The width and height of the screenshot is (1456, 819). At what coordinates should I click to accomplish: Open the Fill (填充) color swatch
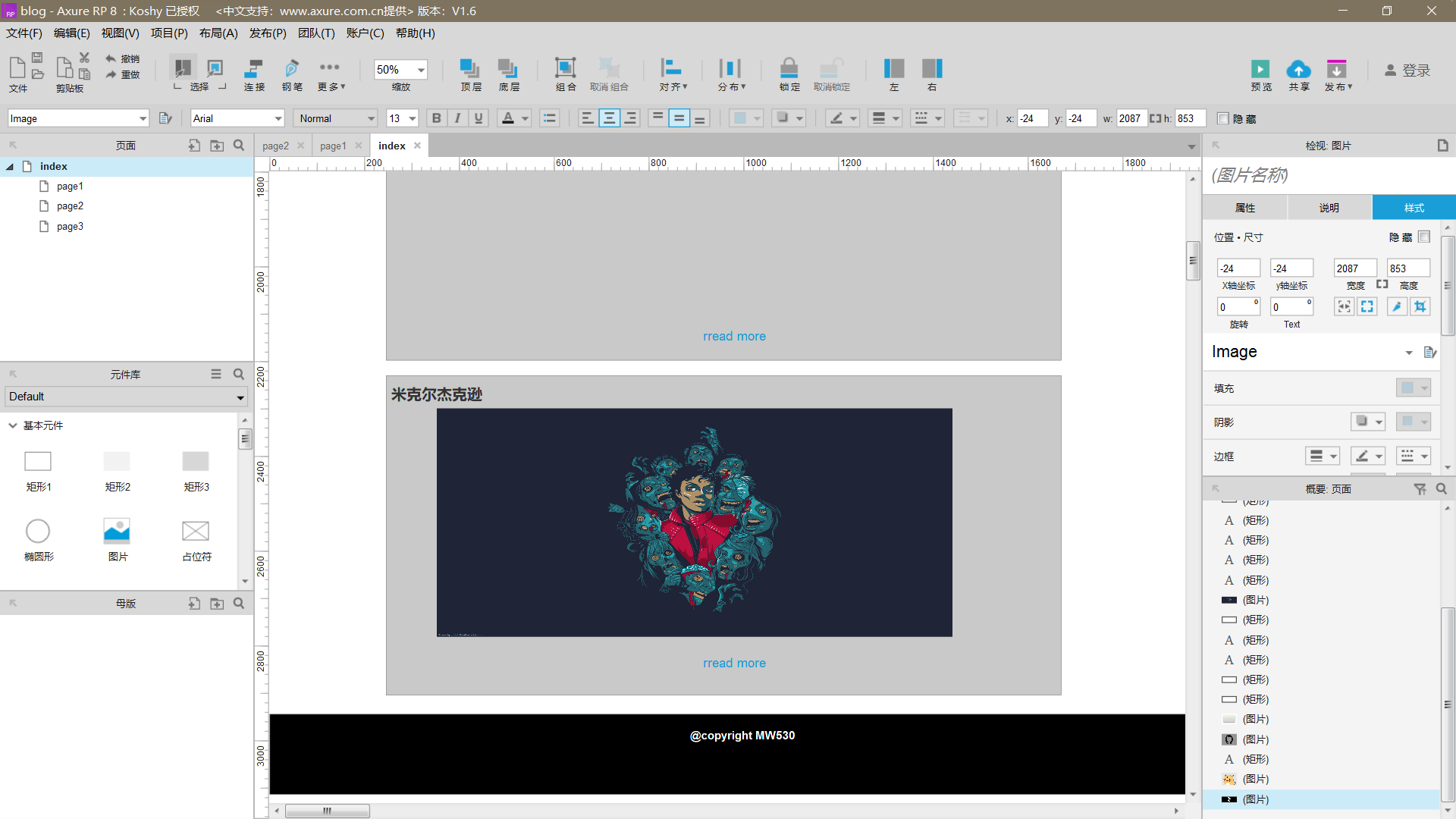(1413, 388)
